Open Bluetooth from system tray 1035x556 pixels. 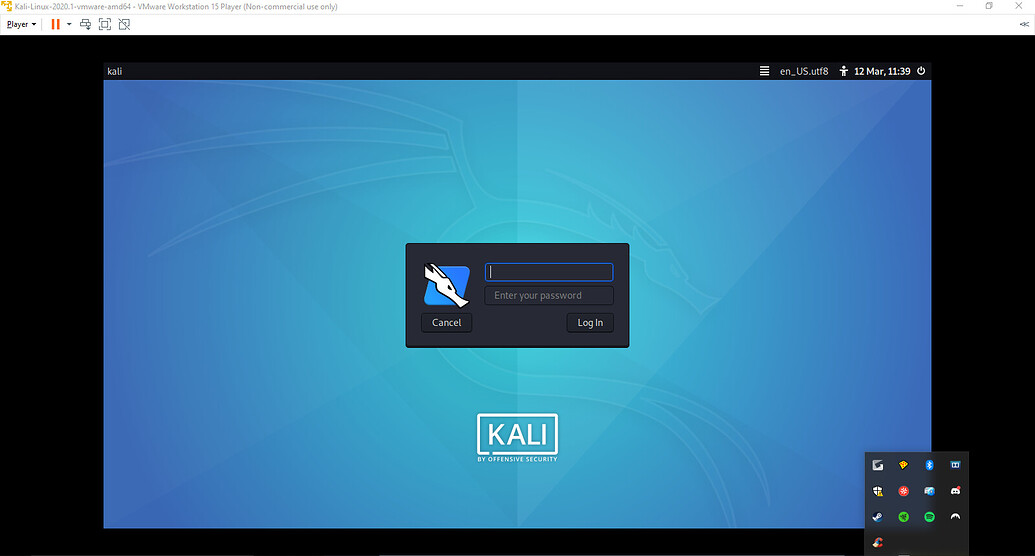929,465
